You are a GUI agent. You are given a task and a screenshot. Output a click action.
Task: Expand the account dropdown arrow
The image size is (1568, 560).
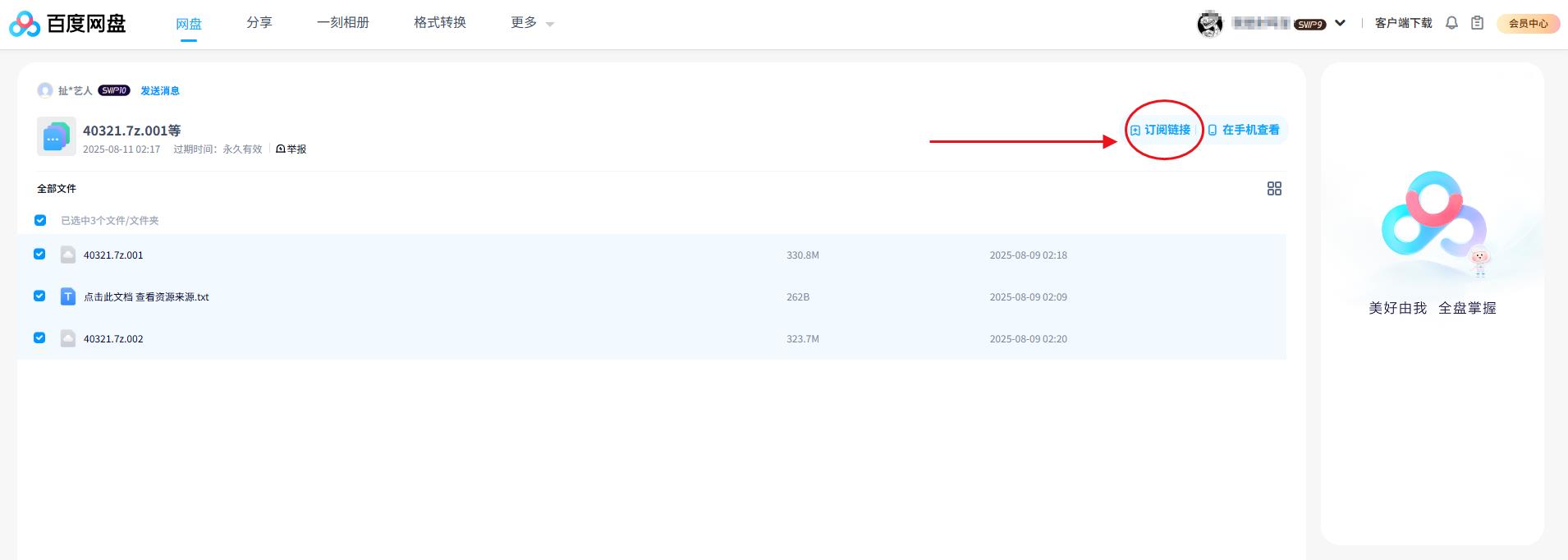pyautogui.click(x=1340, y=23)
